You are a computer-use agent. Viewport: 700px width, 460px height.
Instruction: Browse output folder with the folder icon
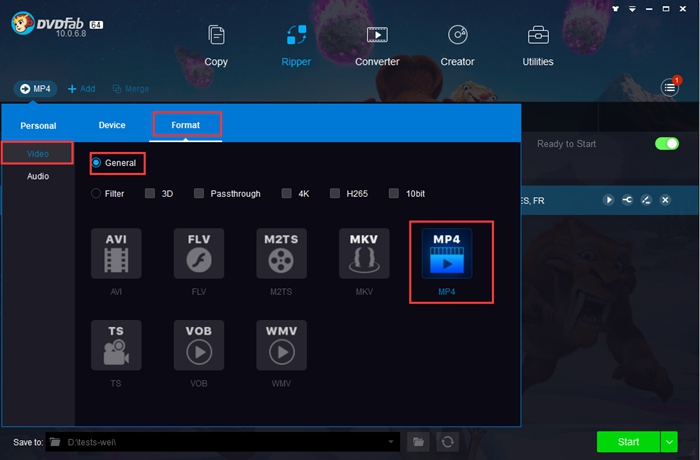(418, 442)
